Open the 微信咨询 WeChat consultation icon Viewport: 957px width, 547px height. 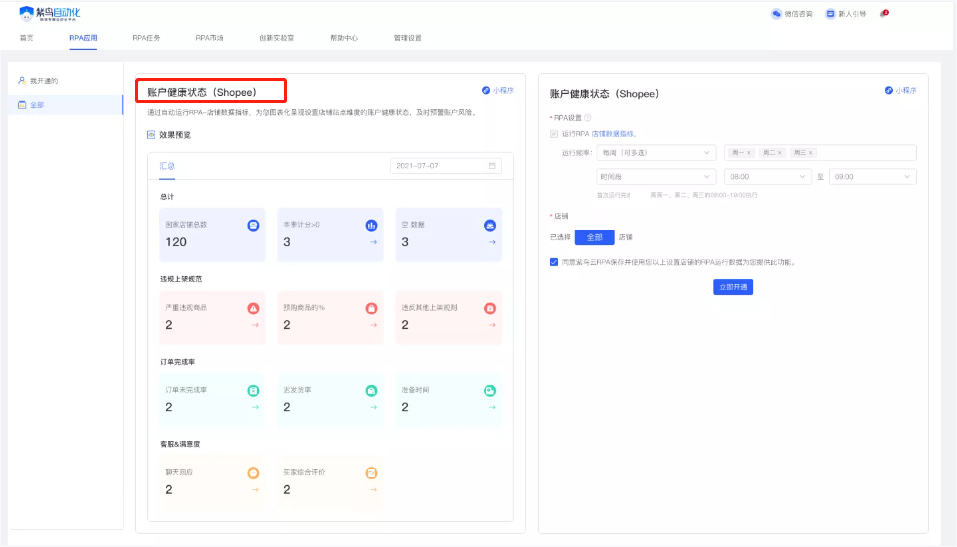(776, 13)
